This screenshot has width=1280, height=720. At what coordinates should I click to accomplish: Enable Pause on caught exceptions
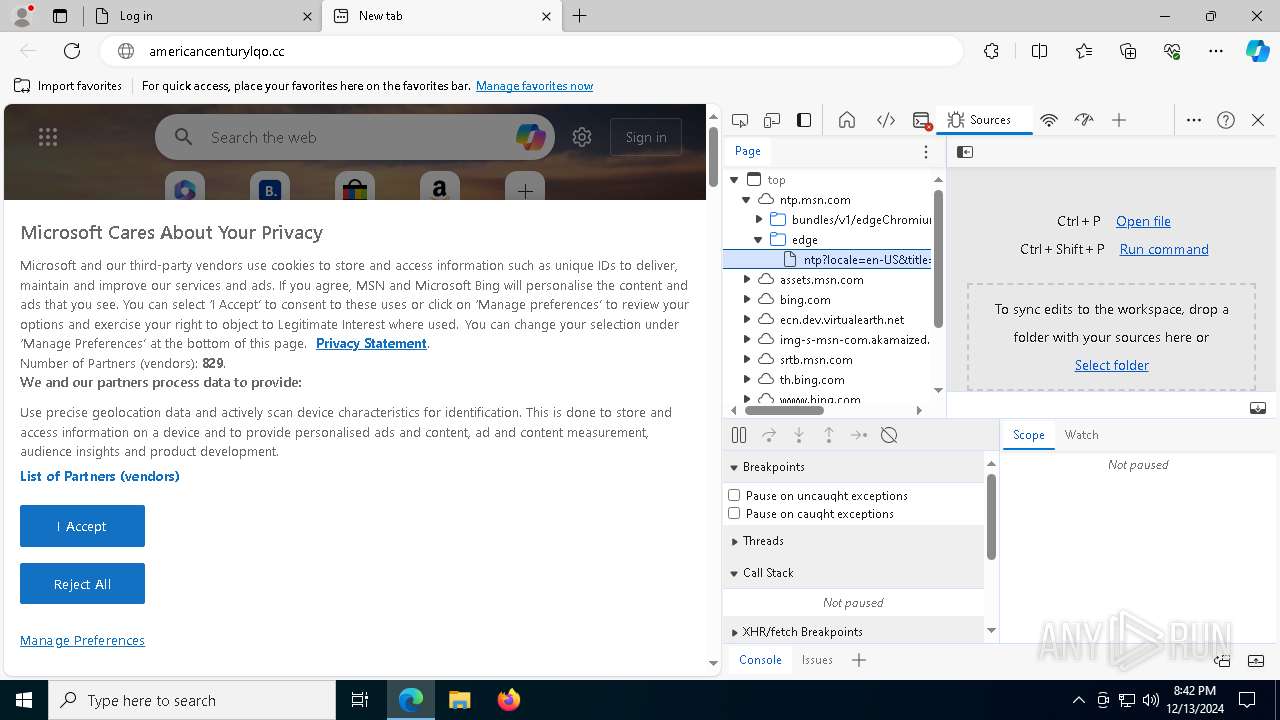[x=734, y=513]
